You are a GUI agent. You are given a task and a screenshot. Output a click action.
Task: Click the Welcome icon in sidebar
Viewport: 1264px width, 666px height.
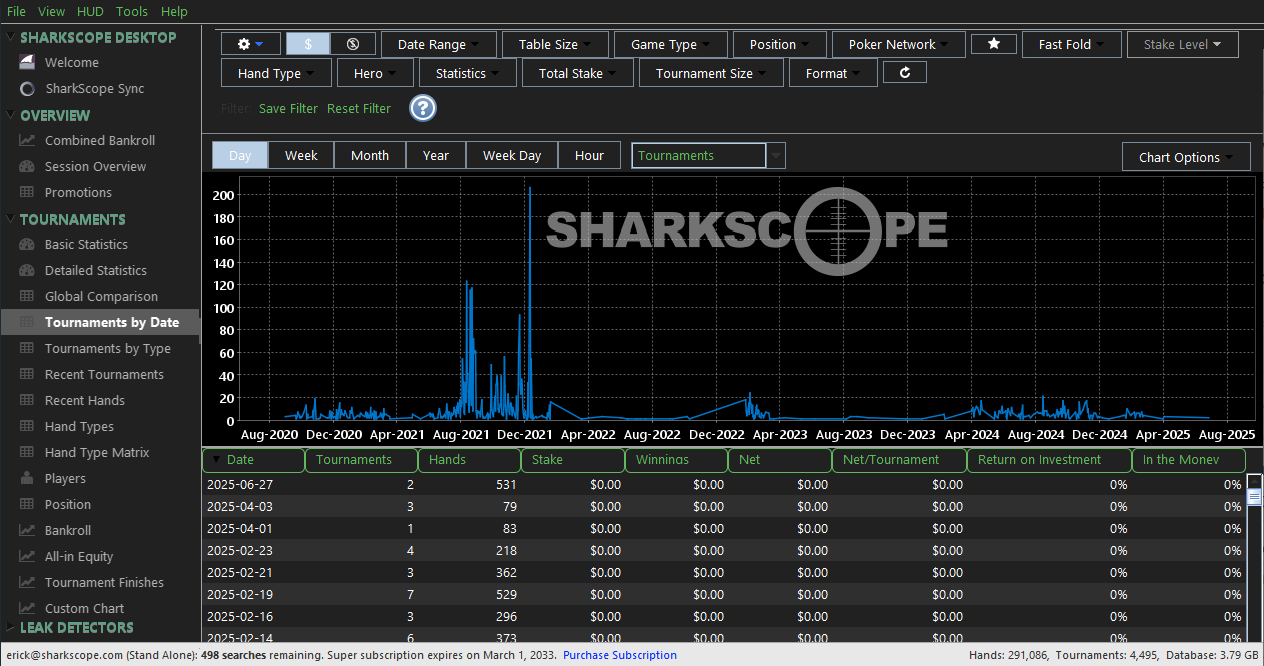tap(27, 62)
